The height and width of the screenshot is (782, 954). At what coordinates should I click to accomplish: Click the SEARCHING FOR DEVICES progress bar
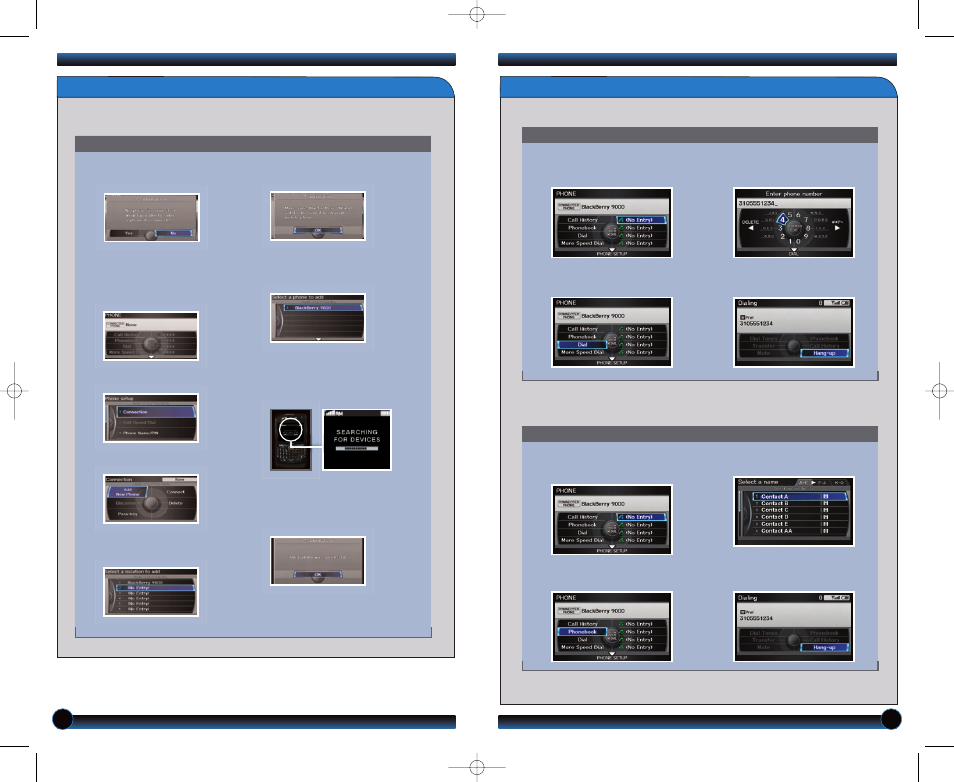coord(357,449)
